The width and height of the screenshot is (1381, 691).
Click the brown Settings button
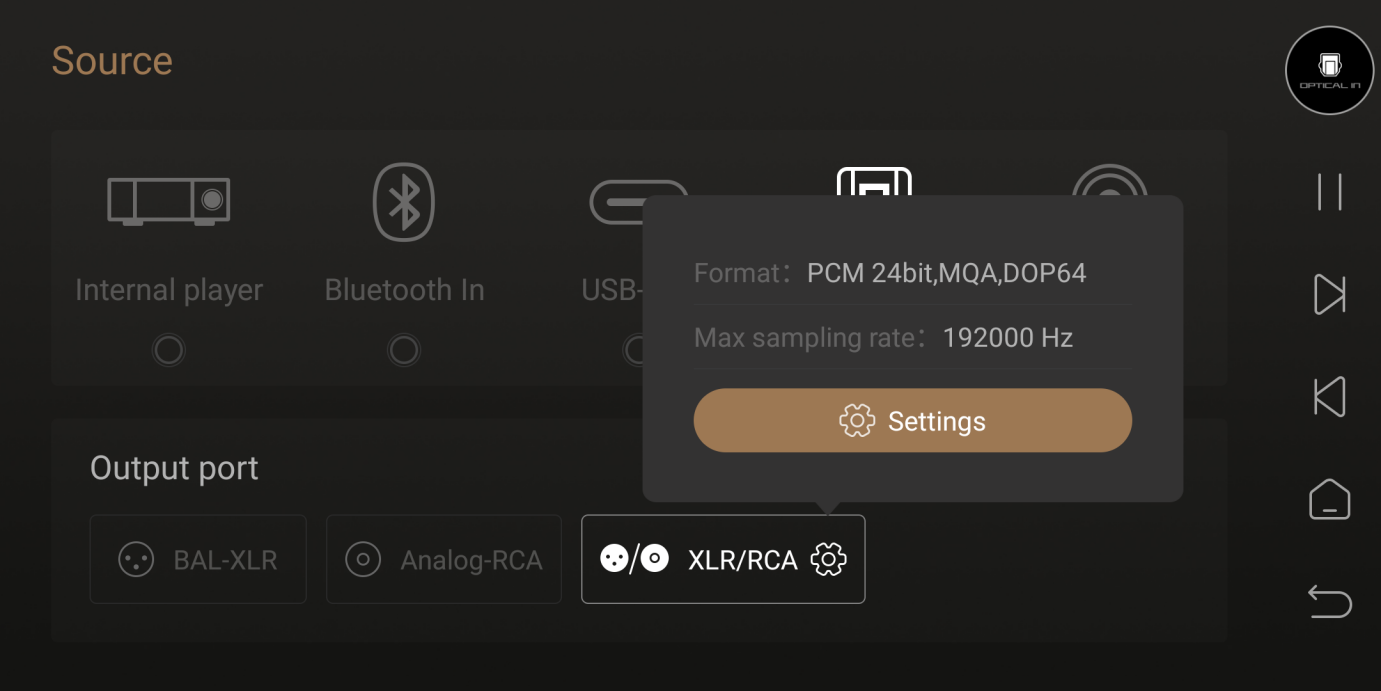(x=912, y=421)
